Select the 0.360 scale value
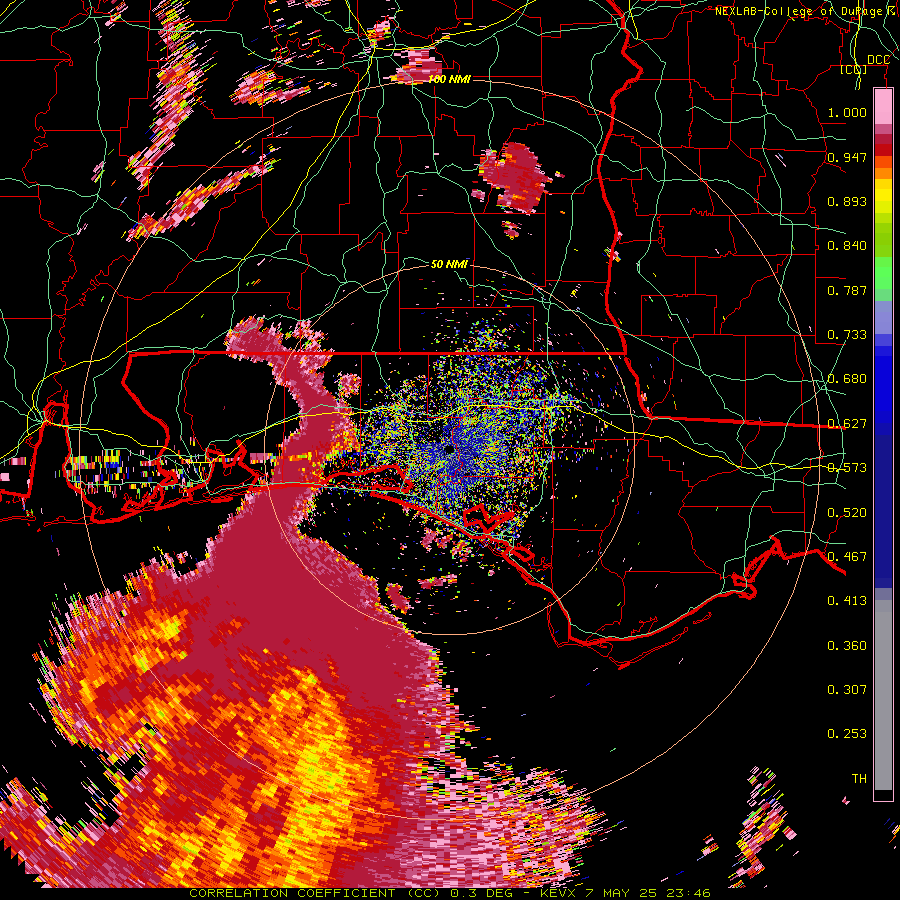 click(x=847, y=646)
